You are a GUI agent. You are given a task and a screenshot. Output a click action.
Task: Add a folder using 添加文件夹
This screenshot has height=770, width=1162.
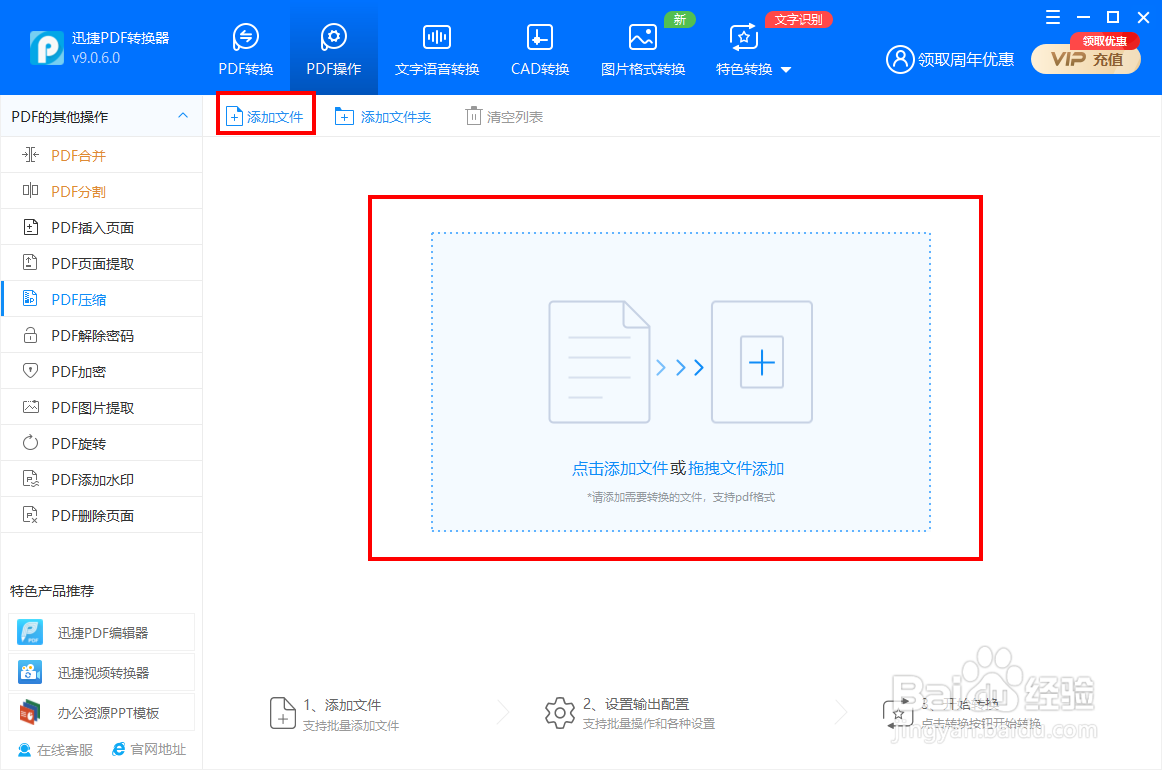coord(384,116)
